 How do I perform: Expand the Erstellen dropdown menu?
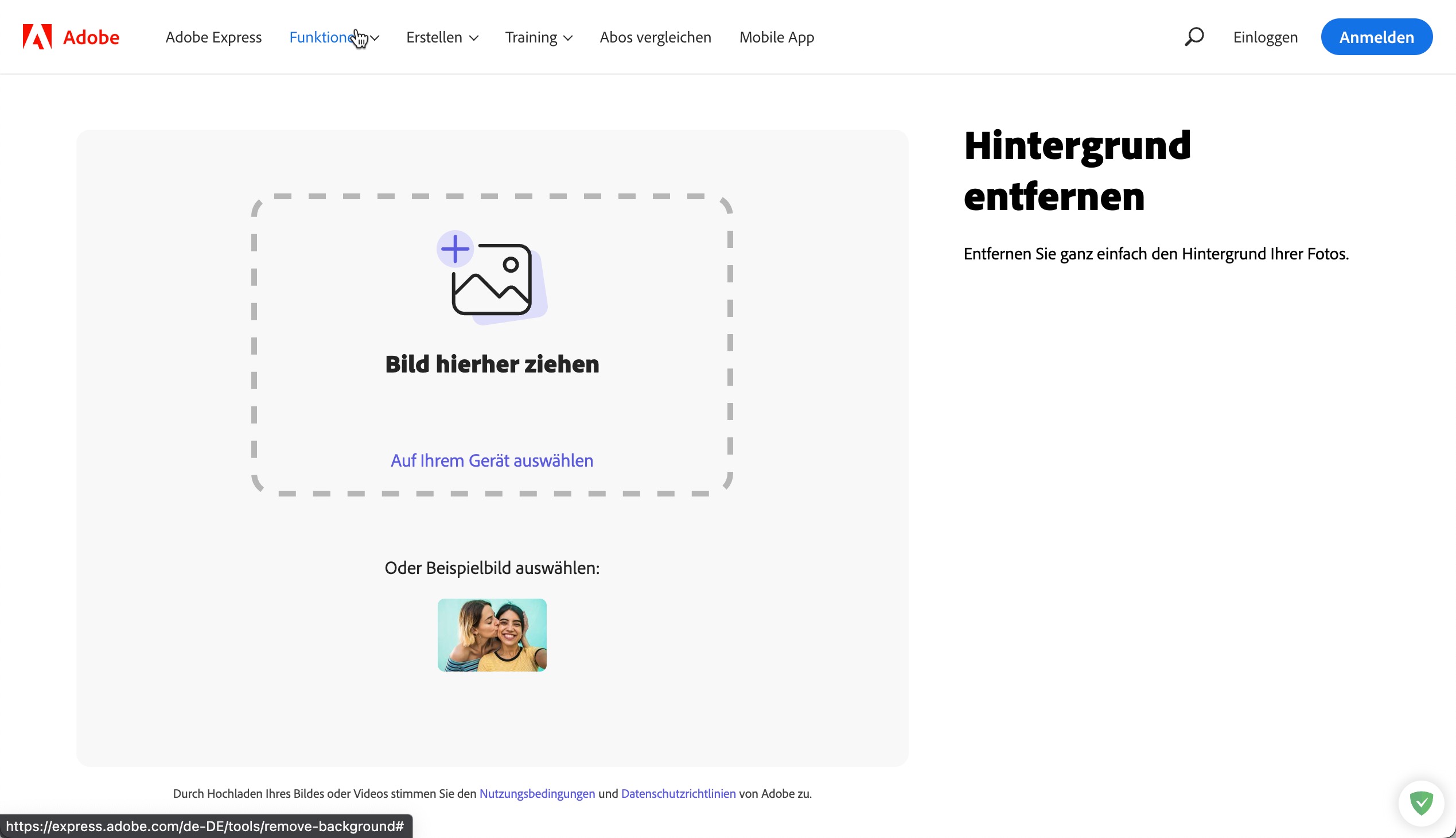tap(442, 37)
